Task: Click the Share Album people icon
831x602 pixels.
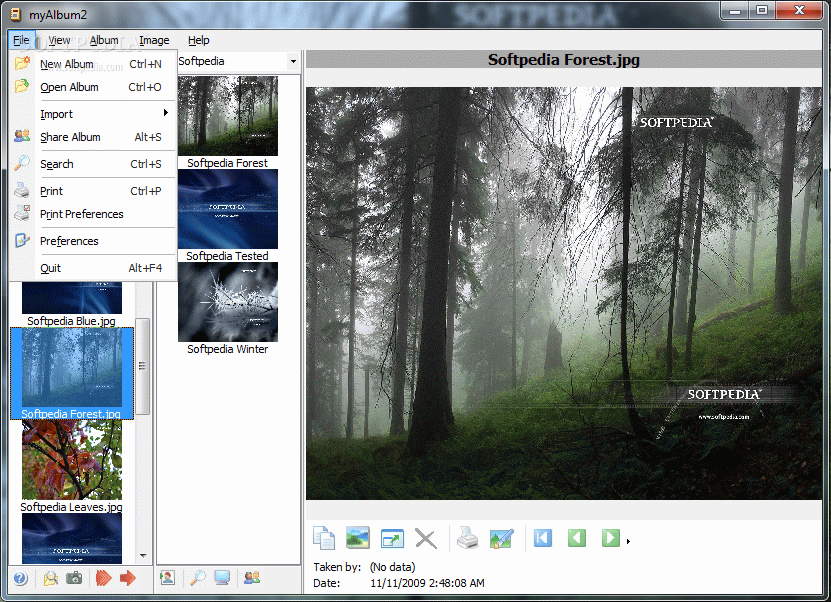Action: (22, 136)
